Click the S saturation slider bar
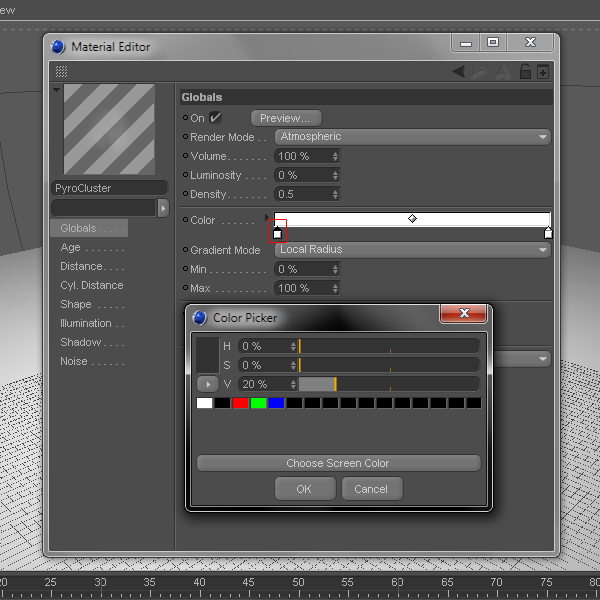600x600 pixels. point(389,365)
